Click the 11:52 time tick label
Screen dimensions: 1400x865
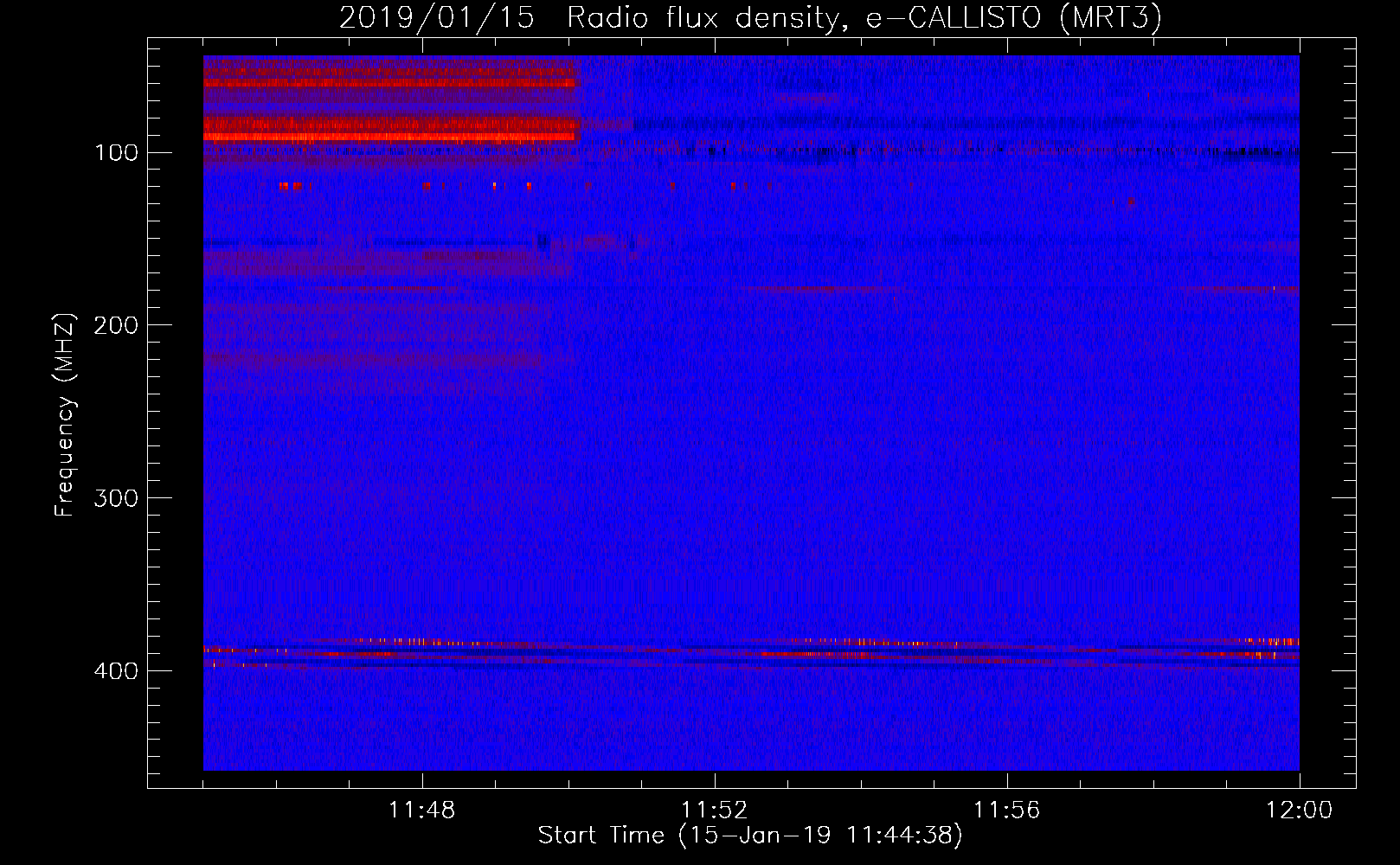pyautogui.click(x=714, y=811)
